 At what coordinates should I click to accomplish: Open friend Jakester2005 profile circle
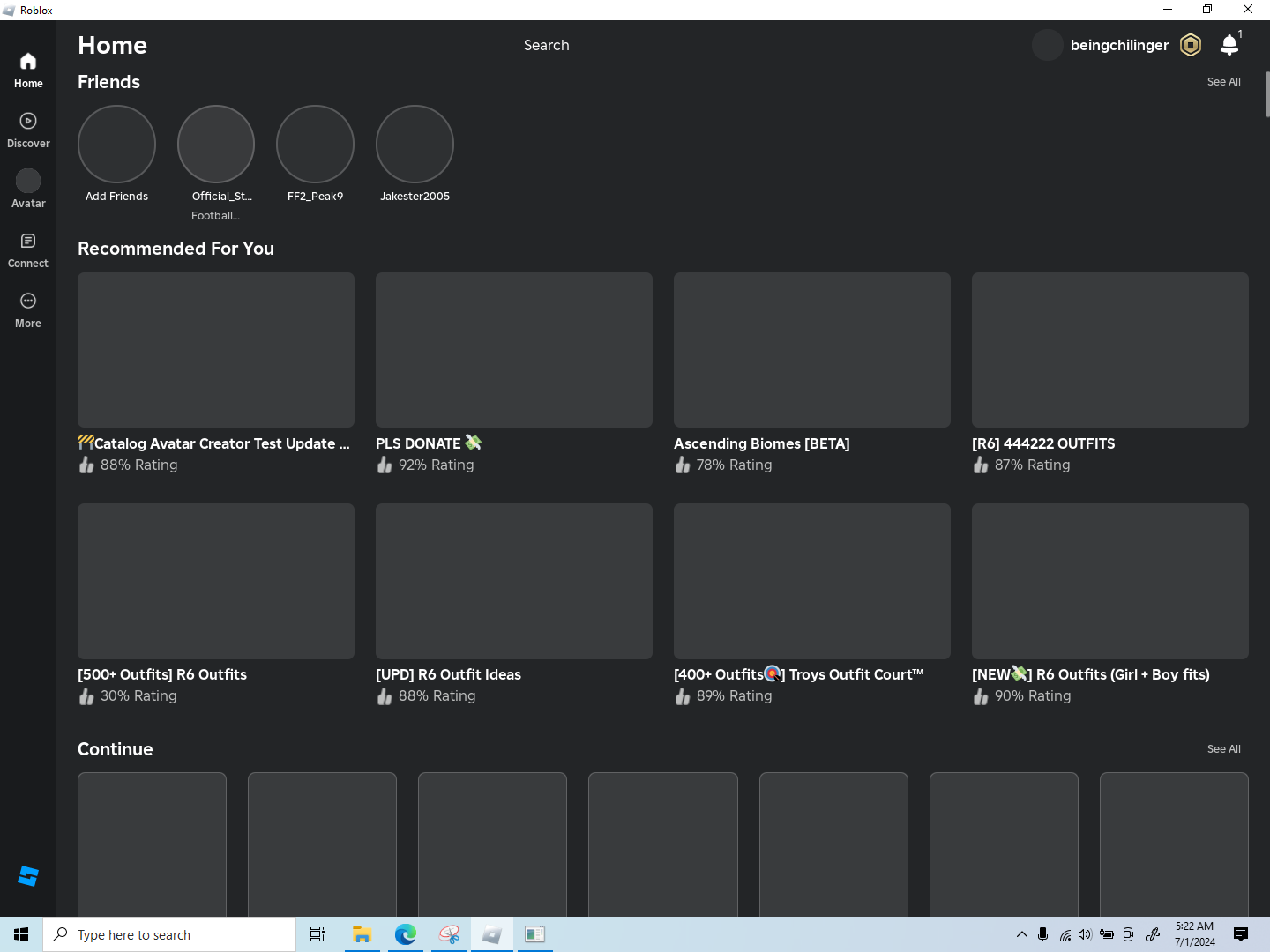pyautogui.click(x=415, y=144)
